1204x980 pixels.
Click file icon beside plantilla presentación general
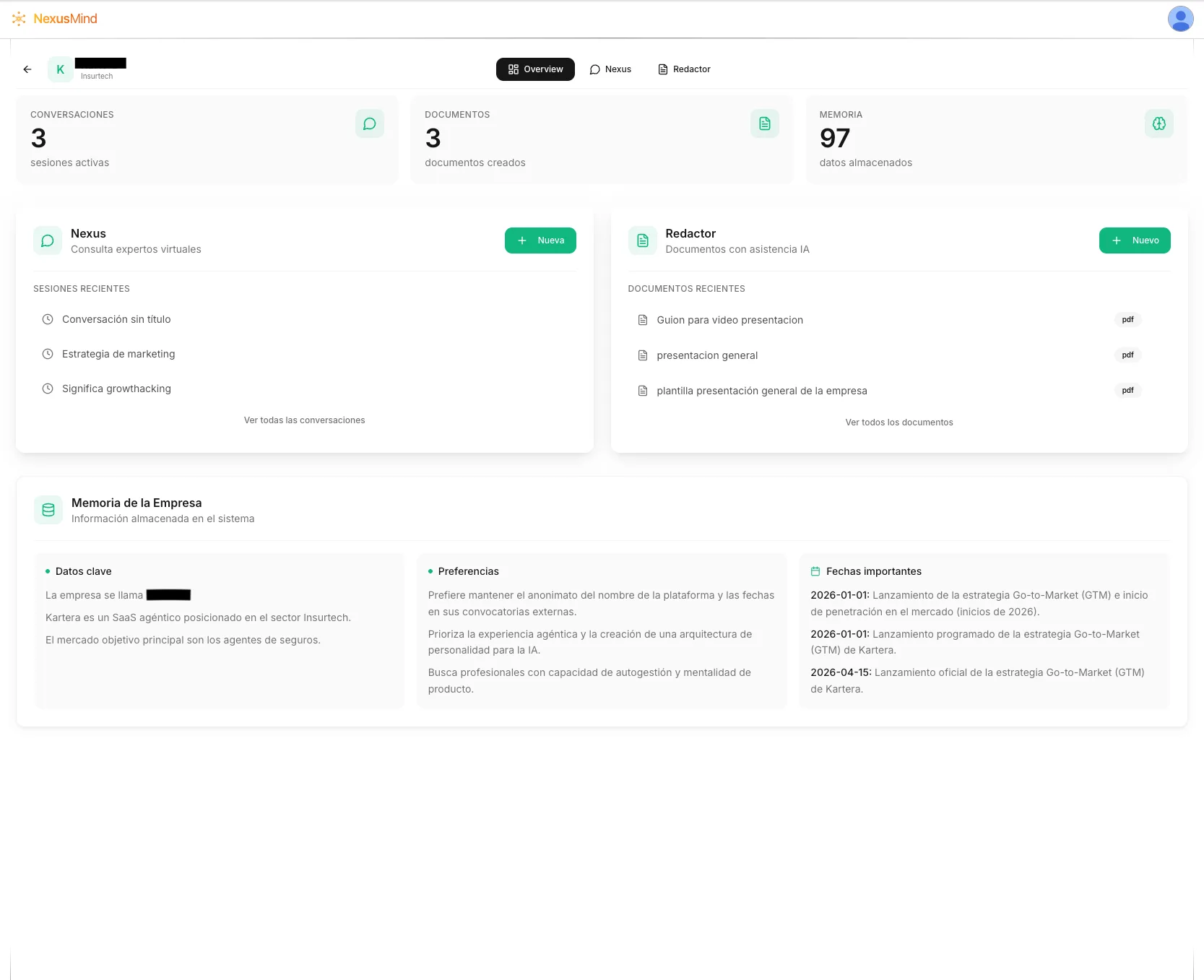(643, 391)
